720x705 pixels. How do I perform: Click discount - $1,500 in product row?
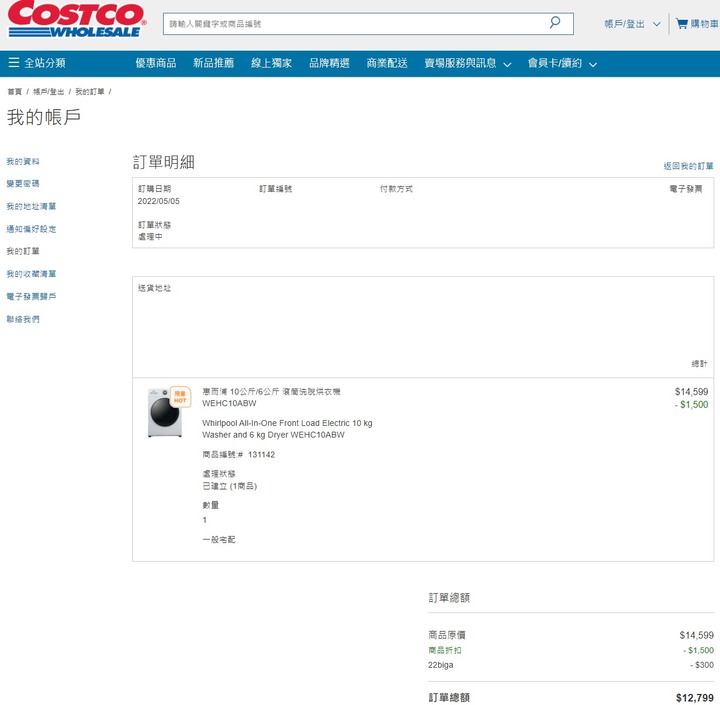pos(691,405)
